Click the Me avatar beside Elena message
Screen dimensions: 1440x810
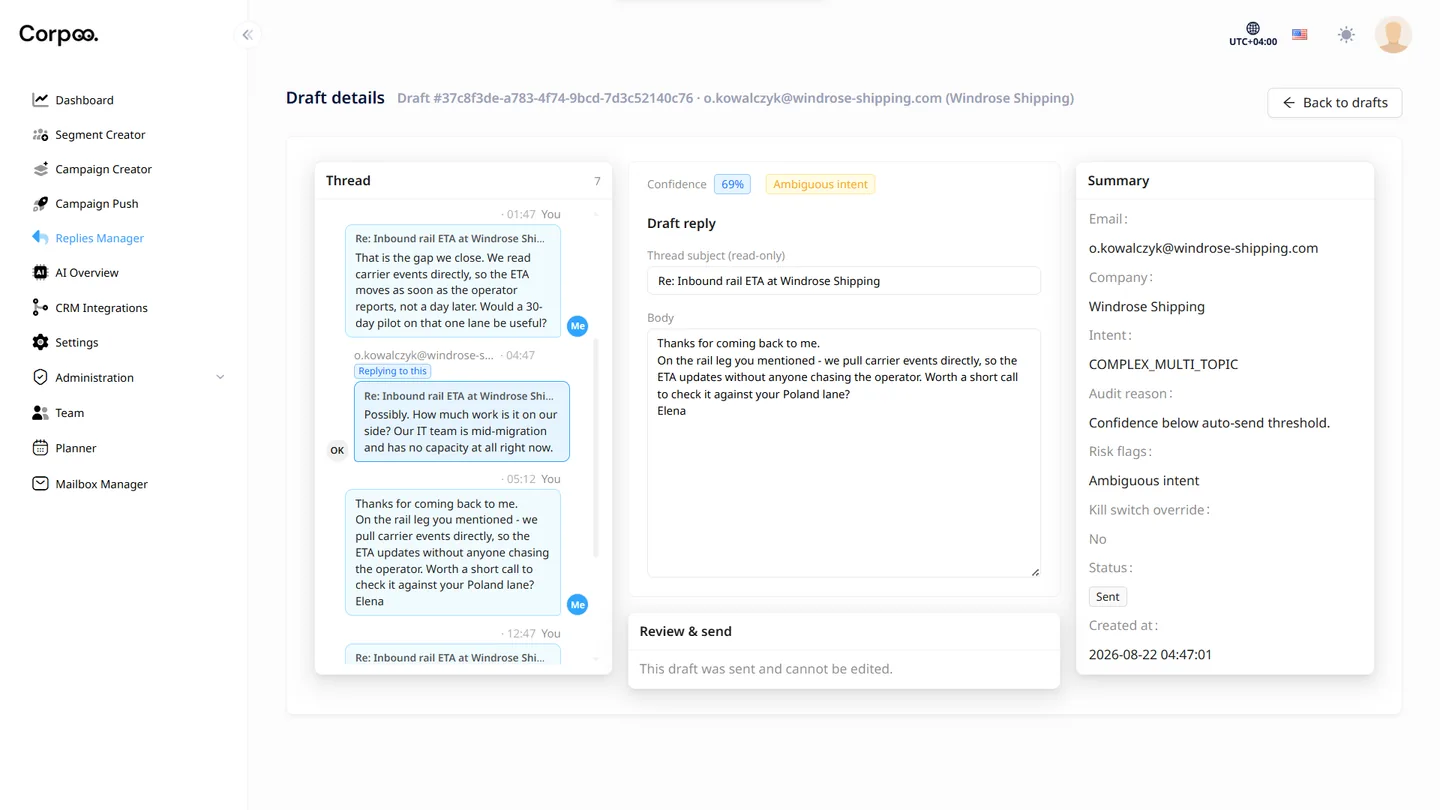(x=577, y=604)
